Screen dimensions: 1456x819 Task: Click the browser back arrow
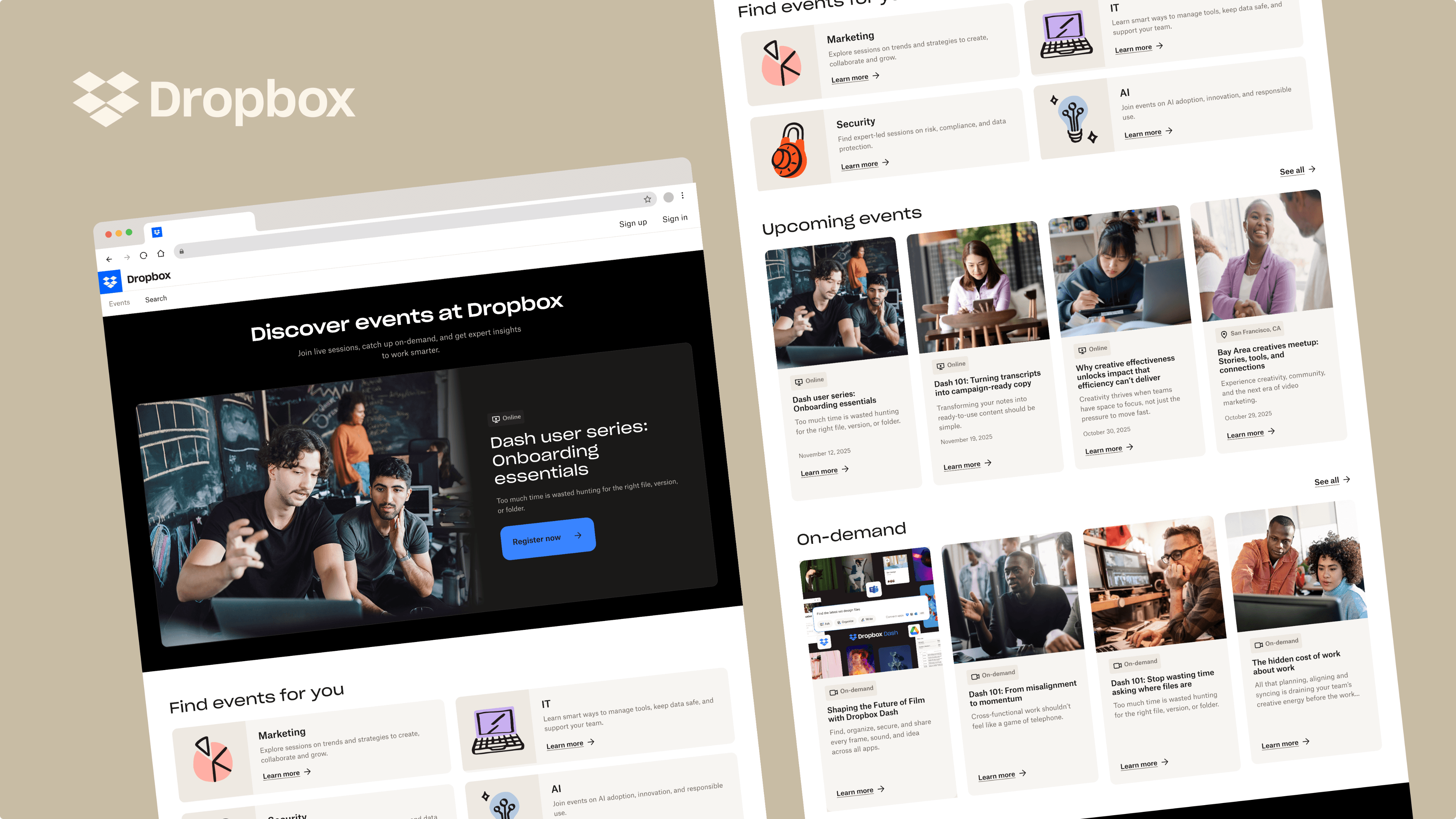[109, 259]
